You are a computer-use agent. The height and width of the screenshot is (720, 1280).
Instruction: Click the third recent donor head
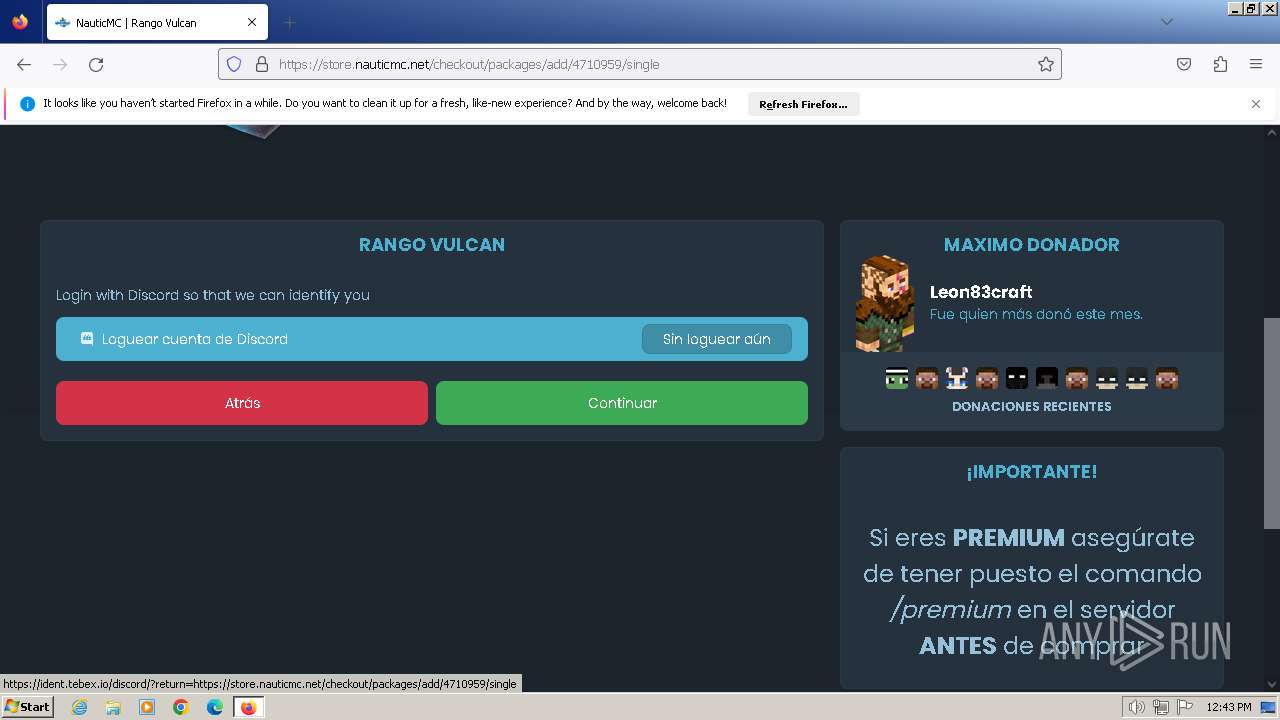(x=957, y=378)
